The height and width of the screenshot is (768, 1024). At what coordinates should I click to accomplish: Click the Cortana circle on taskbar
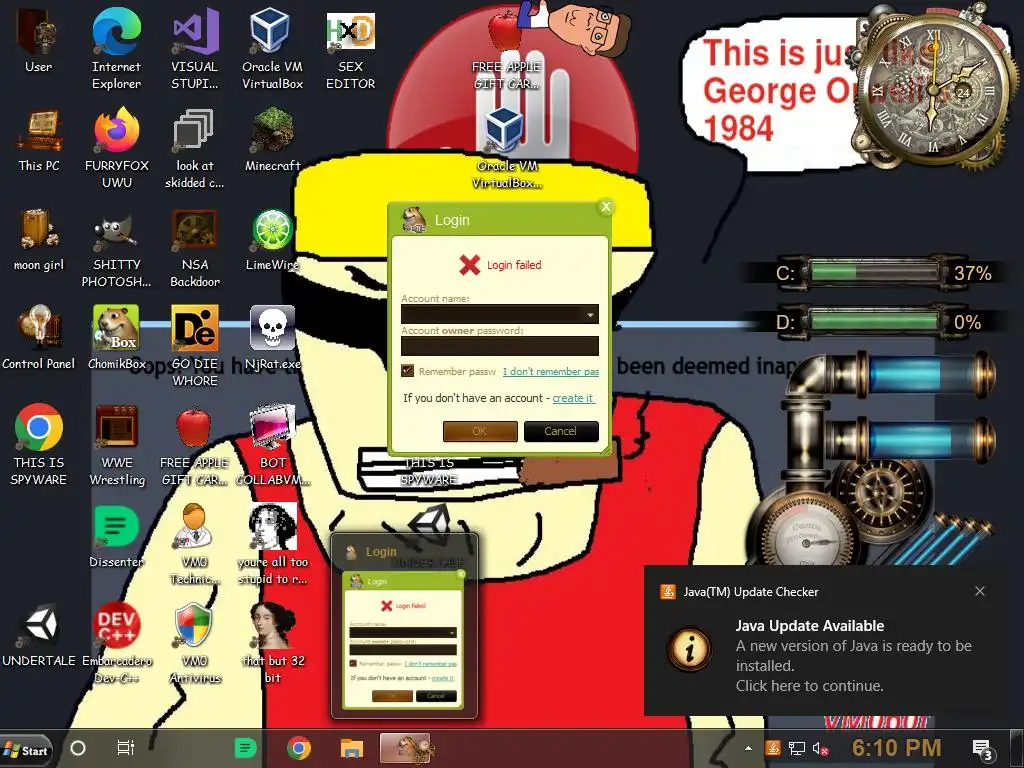click(78, 748)
